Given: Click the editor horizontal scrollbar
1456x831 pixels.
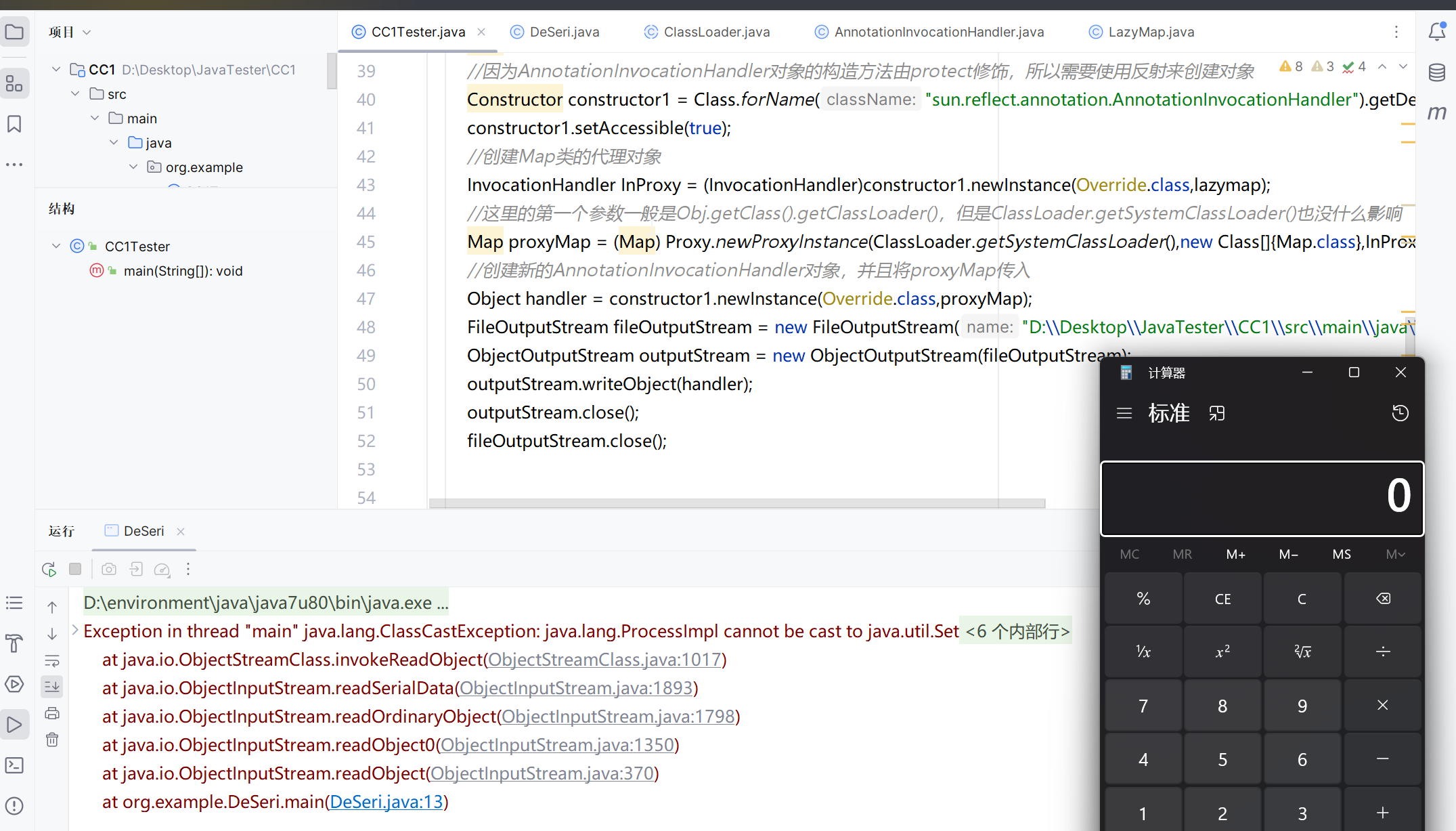Looking at the screenshot, I should coord(736,503).
